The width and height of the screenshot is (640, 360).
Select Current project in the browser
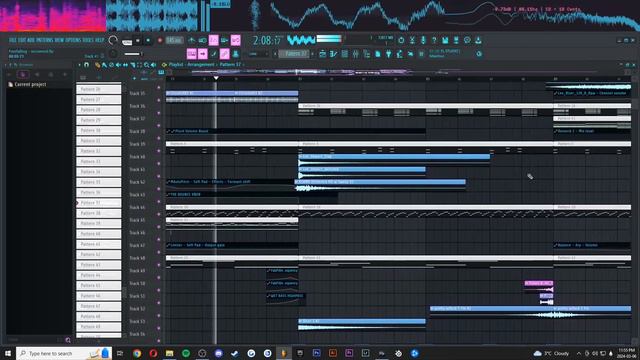(x=27, y=84)
